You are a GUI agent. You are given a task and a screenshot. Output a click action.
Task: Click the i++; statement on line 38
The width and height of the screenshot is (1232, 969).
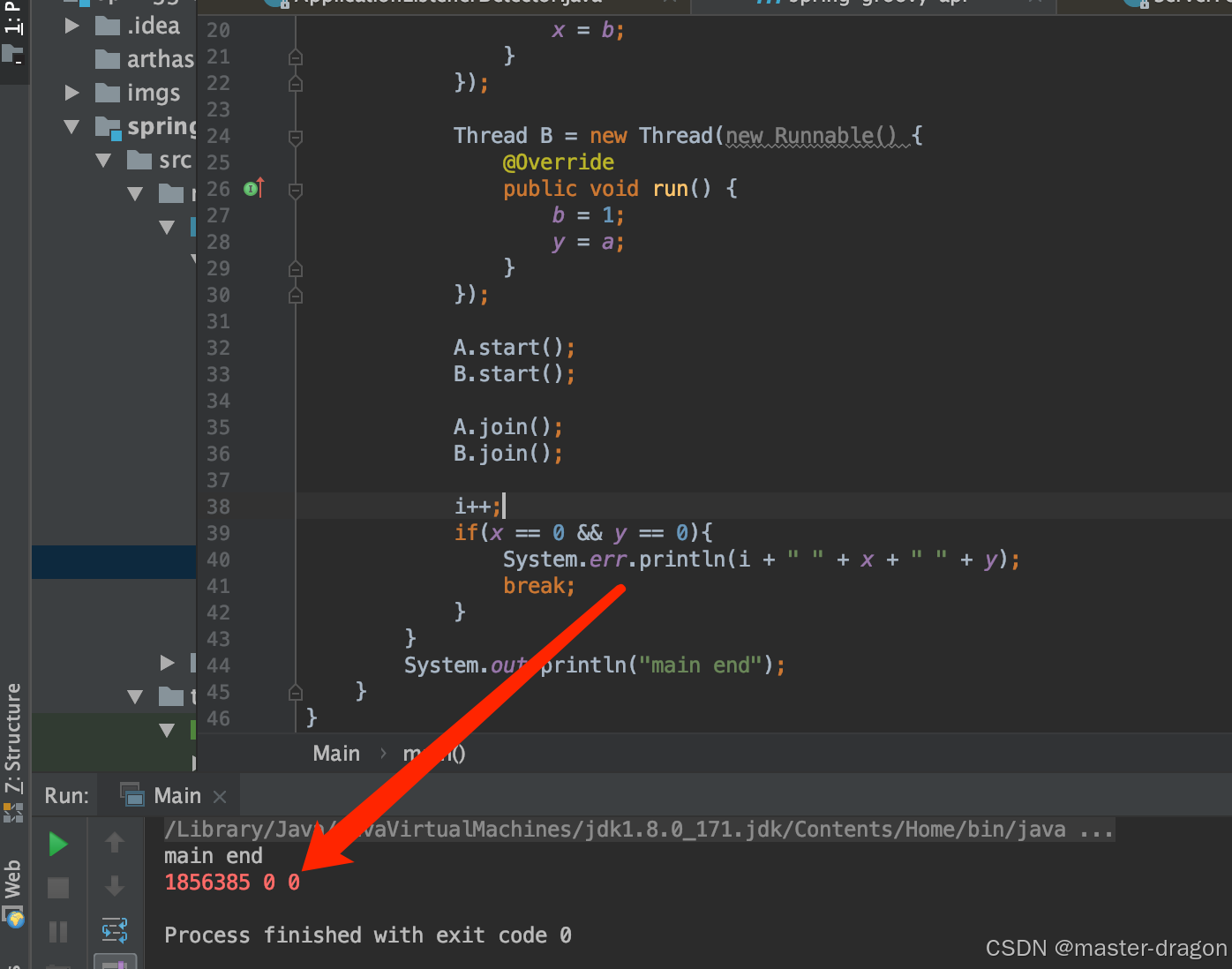point(477,507)
